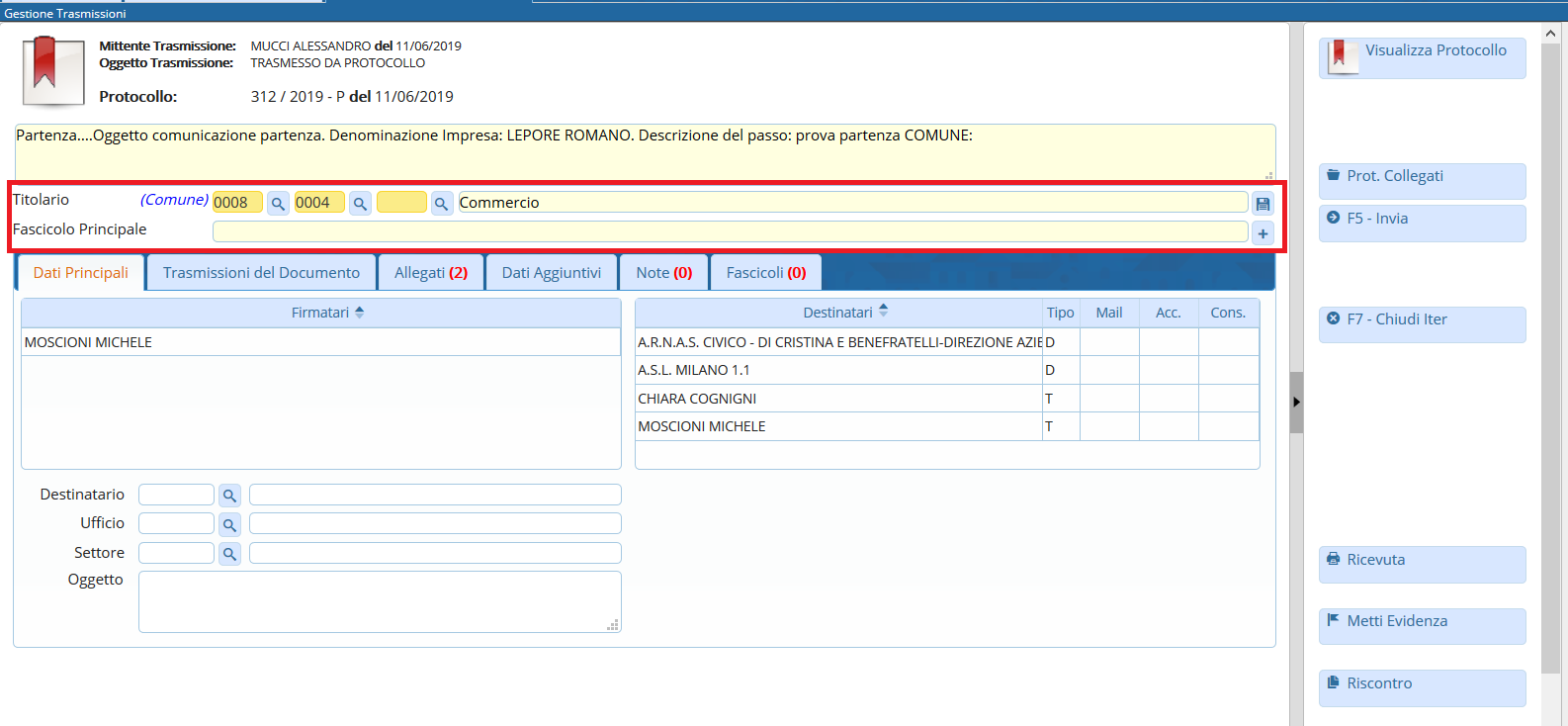Screen dimensions: 1568x726
Task: Open the Destinatario lookup magnifier
Action: click(229, 496)
